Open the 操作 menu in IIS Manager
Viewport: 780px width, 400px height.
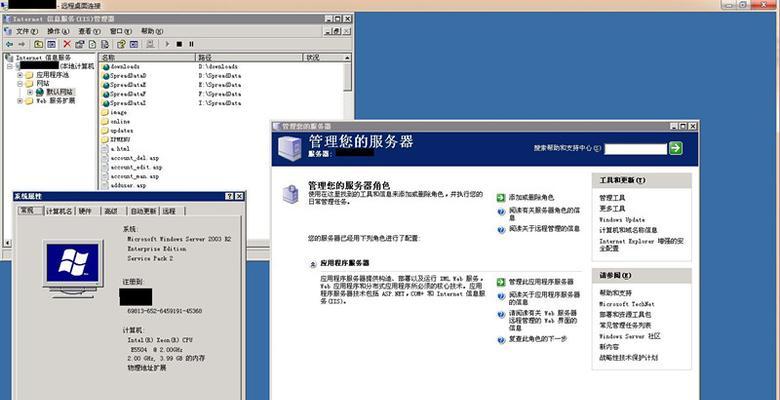(x=58, y=31)
